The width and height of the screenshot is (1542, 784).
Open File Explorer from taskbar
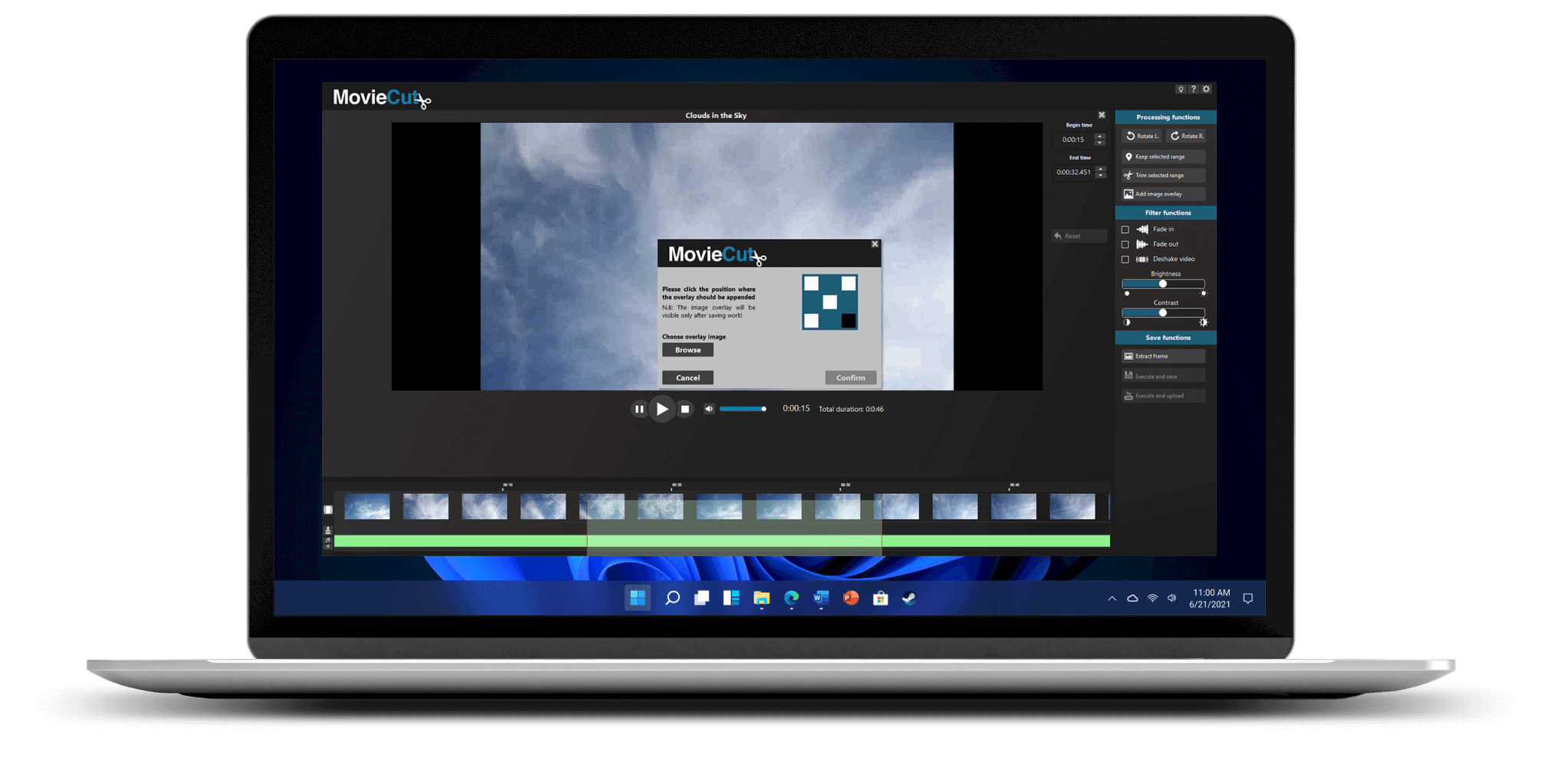tap(761, 598)
